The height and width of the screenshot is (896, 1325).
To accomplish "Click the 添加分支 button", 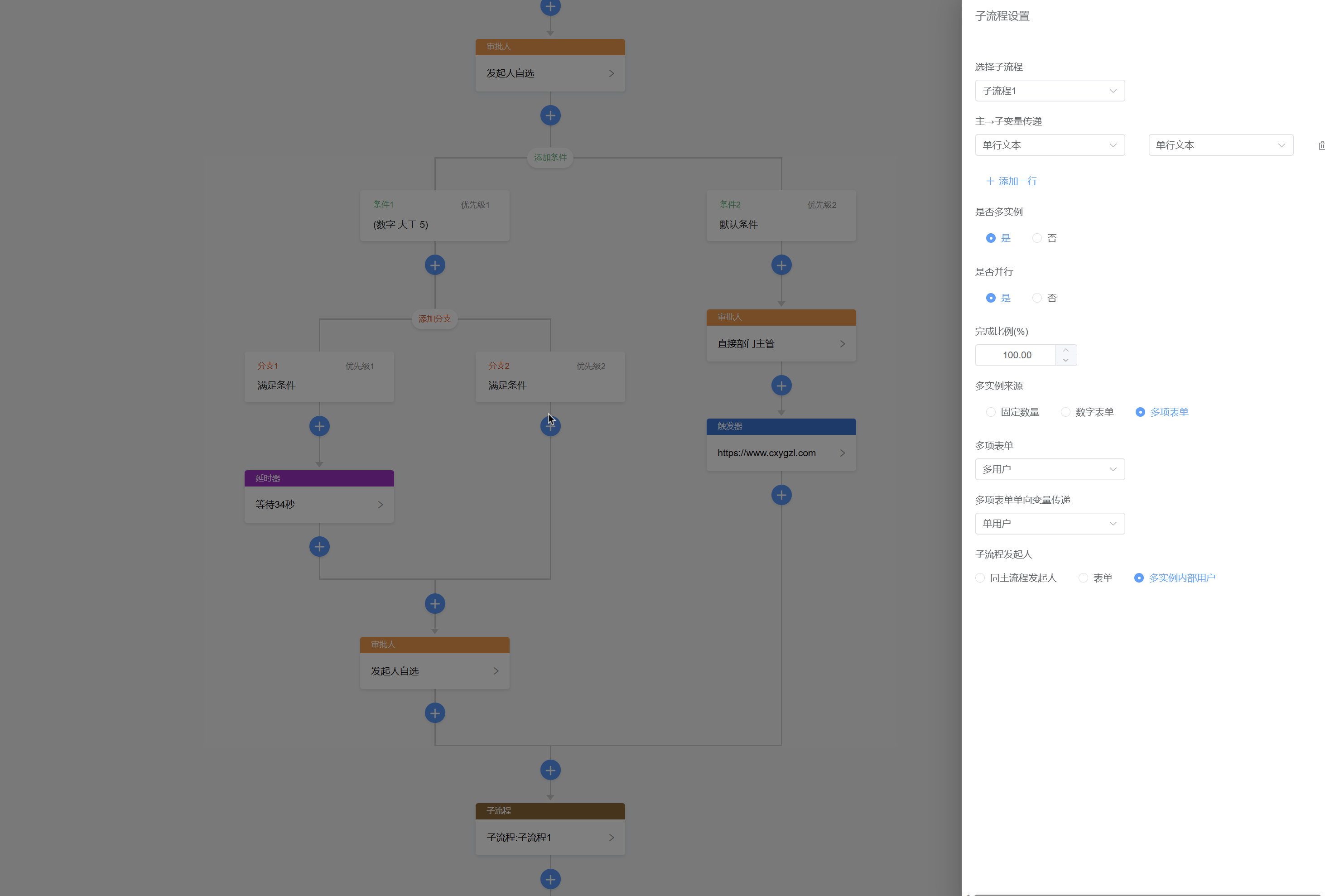I will pos(434,318).
